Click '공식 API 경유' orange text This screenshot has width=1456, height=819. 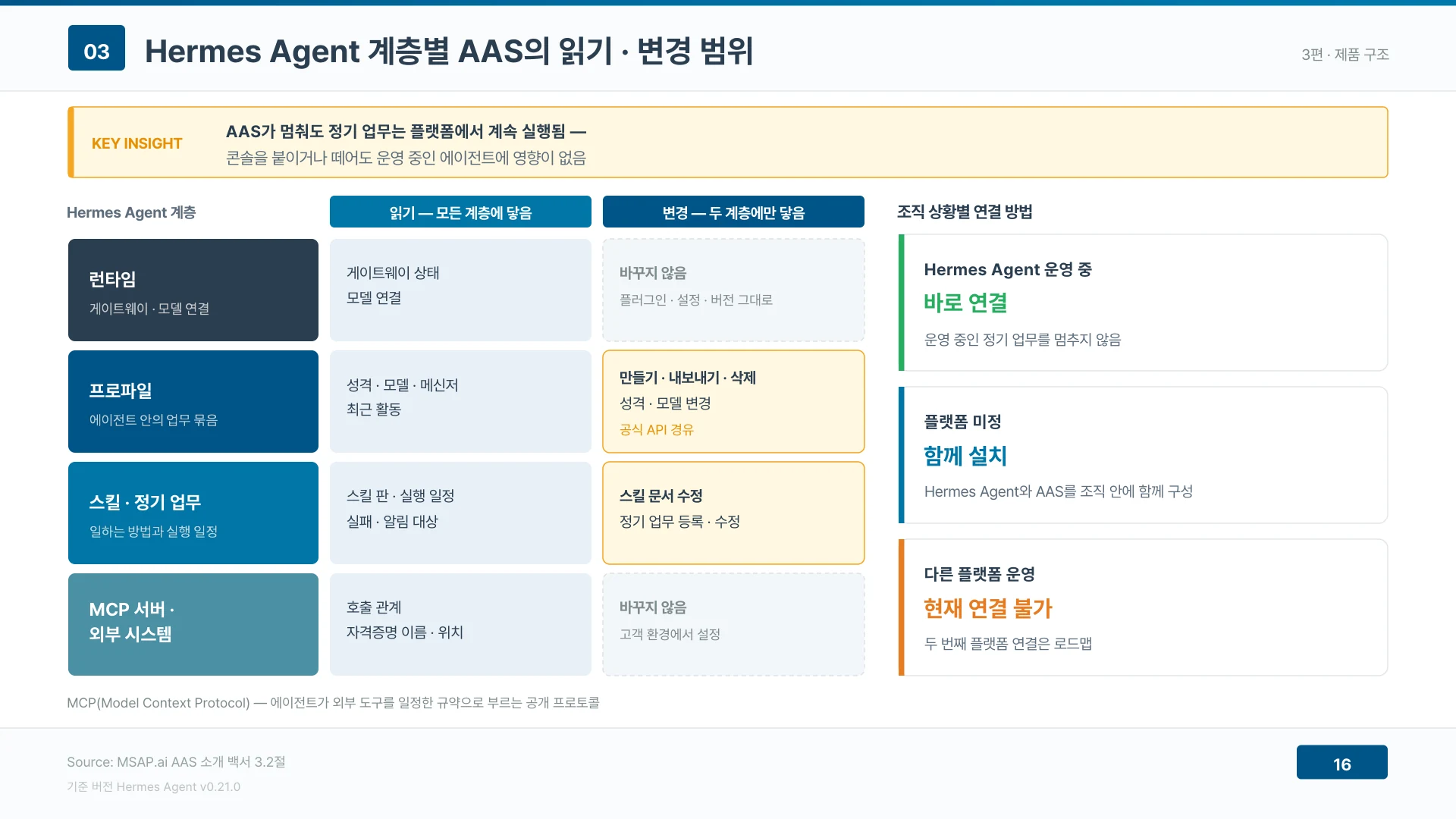656,429
